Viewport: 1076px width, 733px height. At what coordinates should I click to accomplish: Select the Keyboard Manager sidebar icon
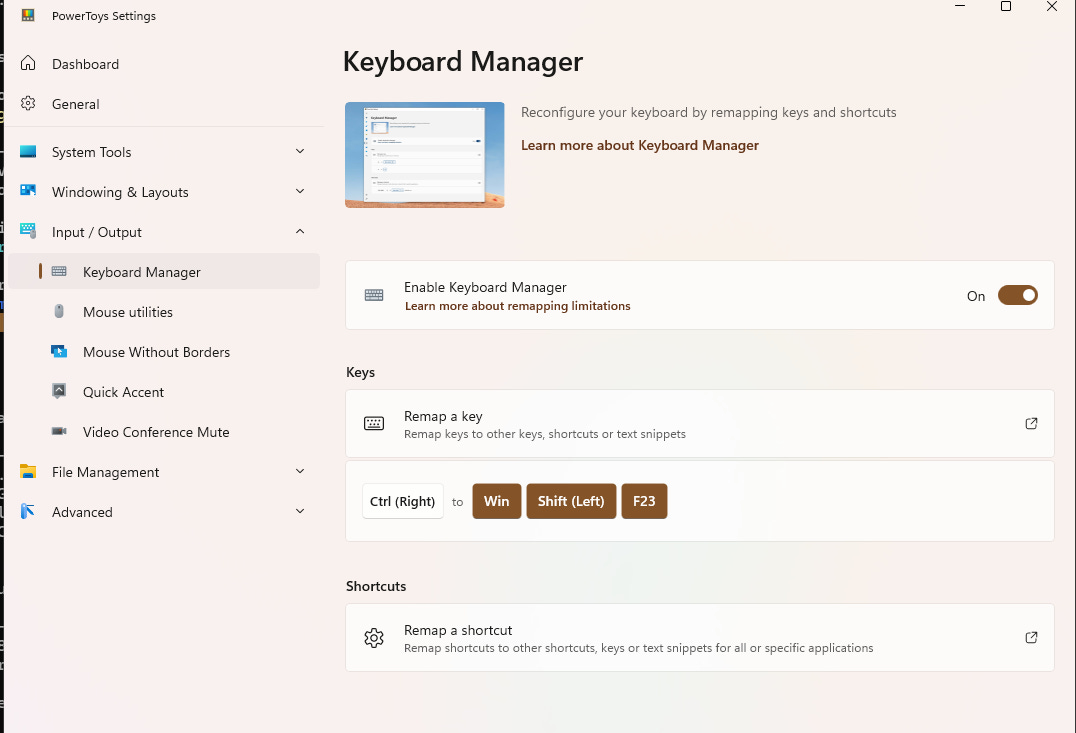60,271
